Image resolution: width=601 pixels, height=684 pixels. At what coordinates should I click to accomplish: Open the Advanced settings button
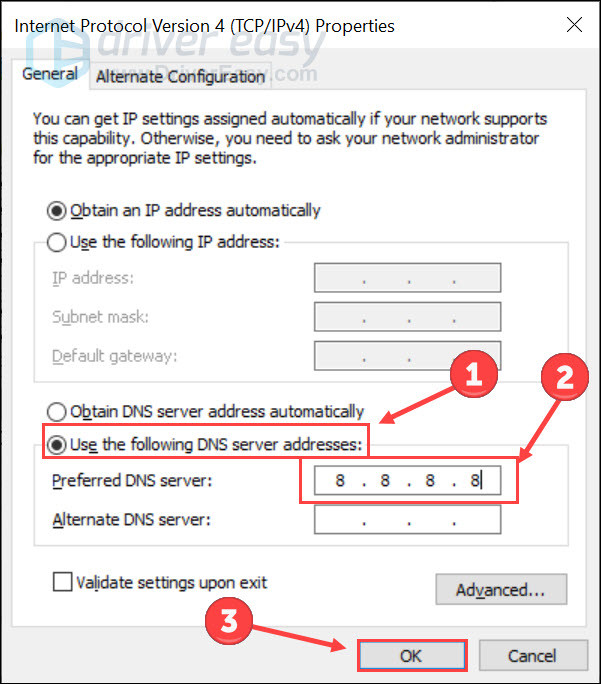[501, 589]
